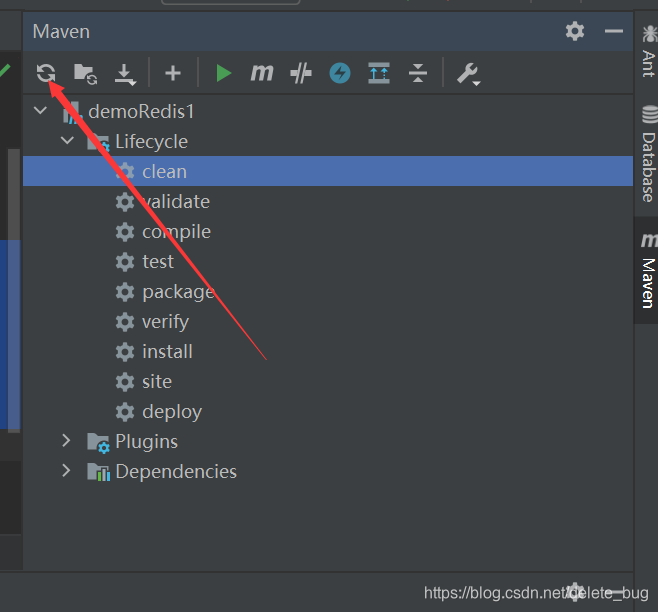Open the Ant tool window tab

click(649, 51)
